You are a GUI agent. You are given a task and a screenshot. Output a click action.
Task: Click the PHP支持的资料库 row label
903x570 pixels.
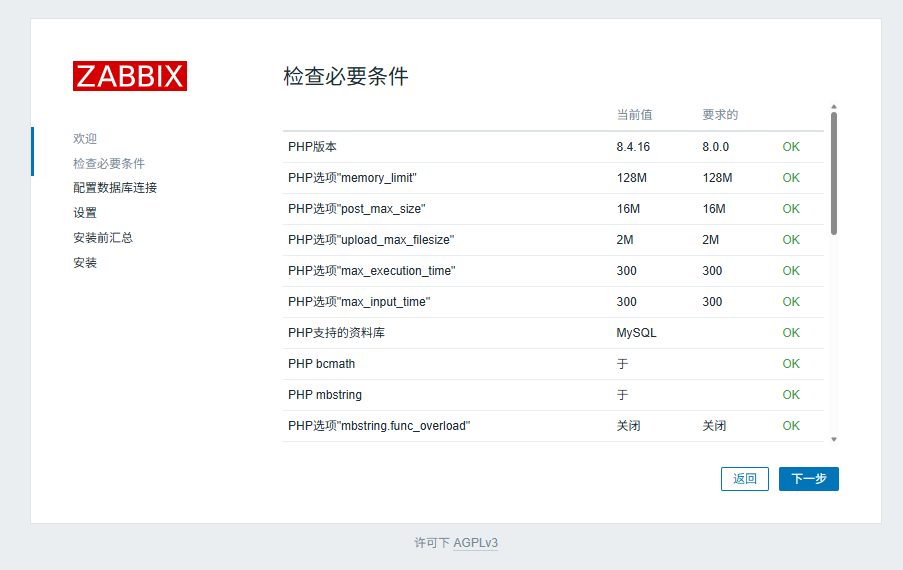336,333
